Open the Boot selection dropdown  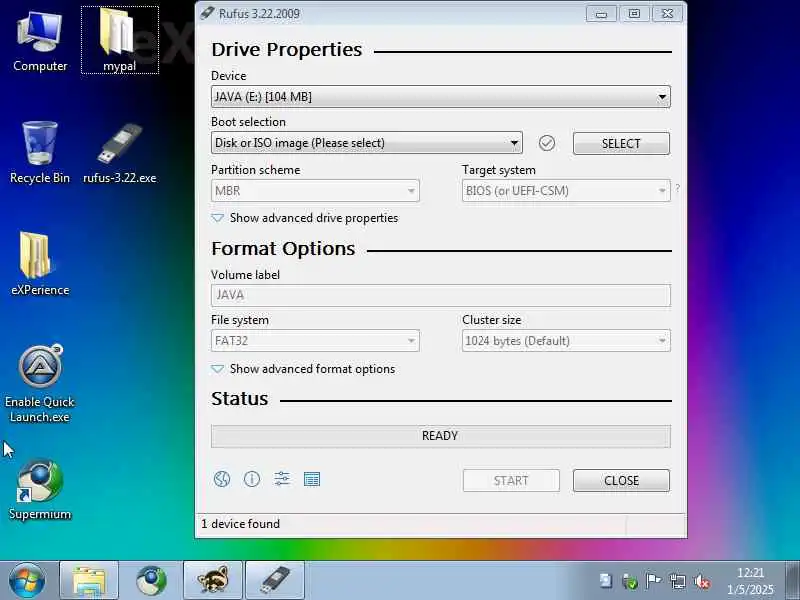(x=367, y=143)
